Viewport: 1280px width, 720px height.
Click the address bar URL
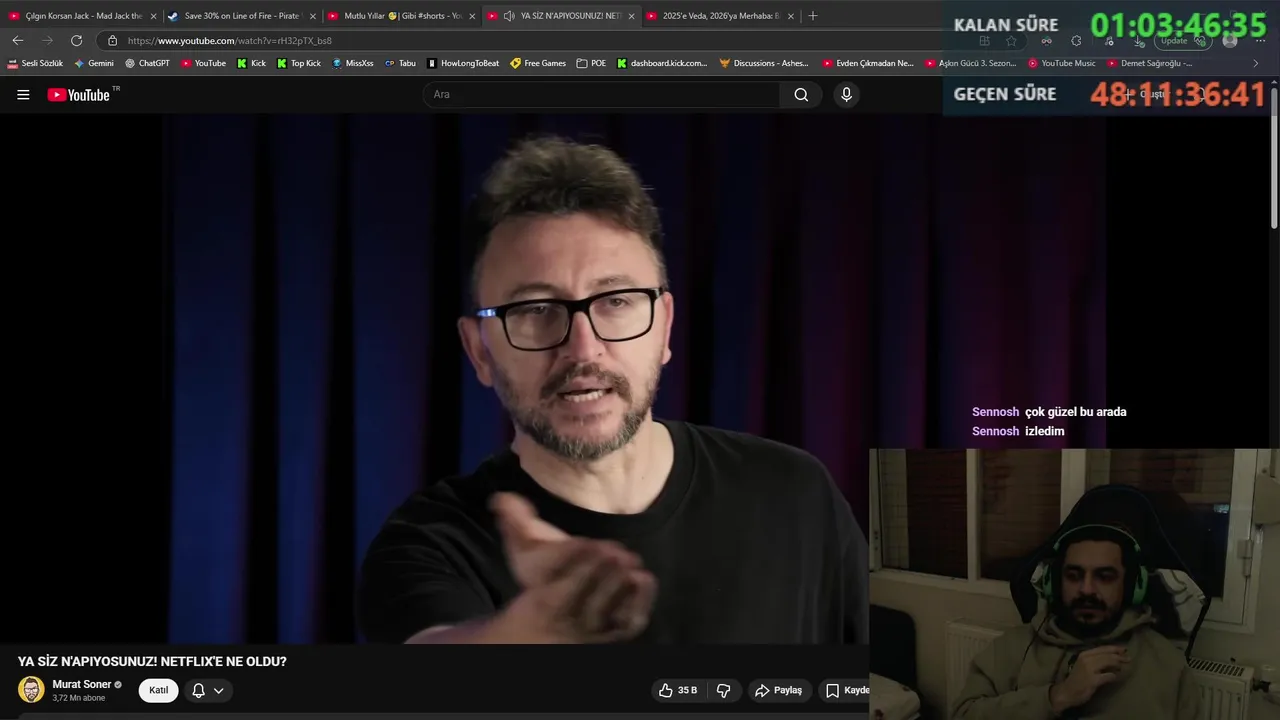coord(230,41)
